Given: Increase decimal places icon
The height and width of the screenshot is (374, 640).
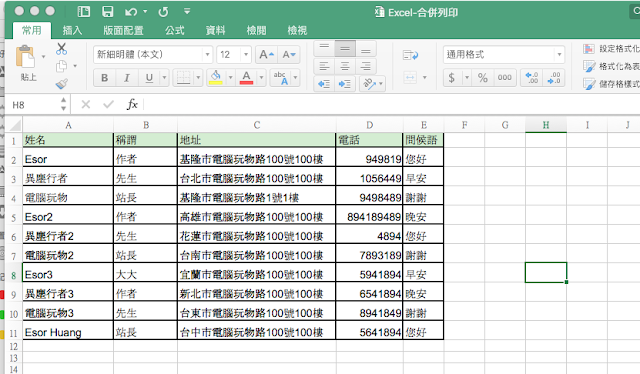Looking at the screenshot, I should (532, 78).
